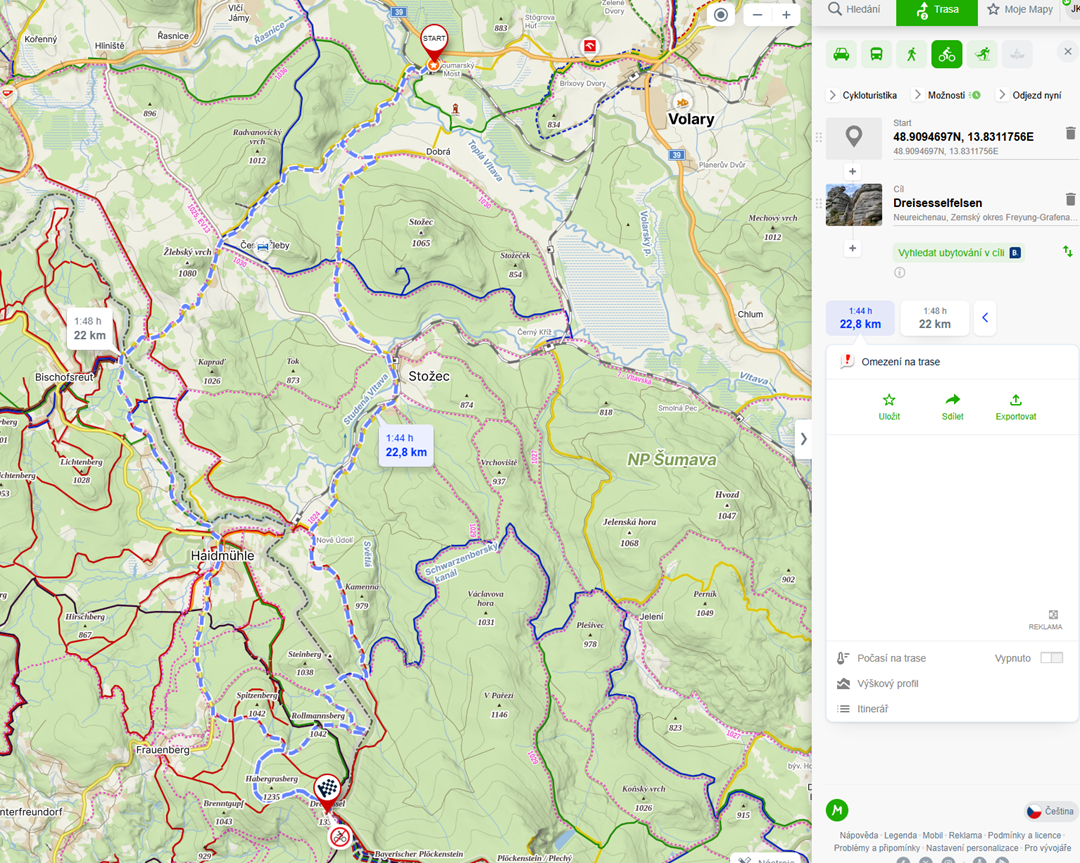Open the Pro vývojáře link
The image size is (1080, 863).
pos(1048,848)
